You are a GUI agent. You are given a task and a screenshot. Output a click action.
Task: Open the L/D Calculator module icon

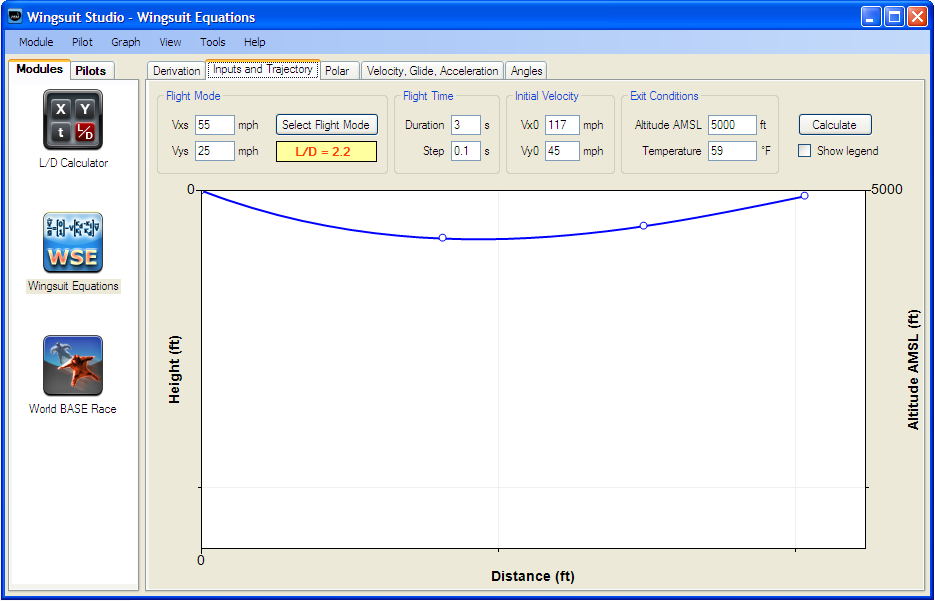73,120
